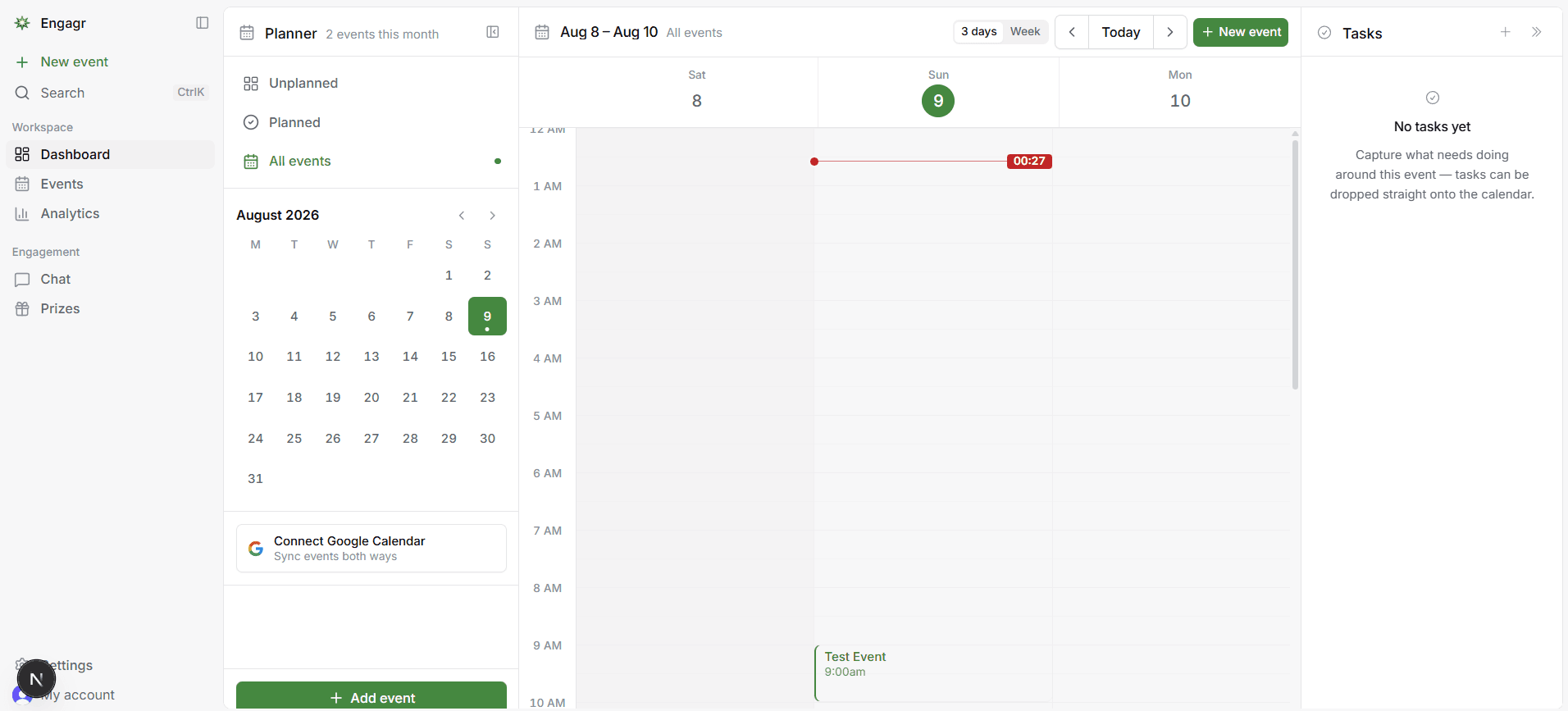Select the All events filter

[371, 162]
